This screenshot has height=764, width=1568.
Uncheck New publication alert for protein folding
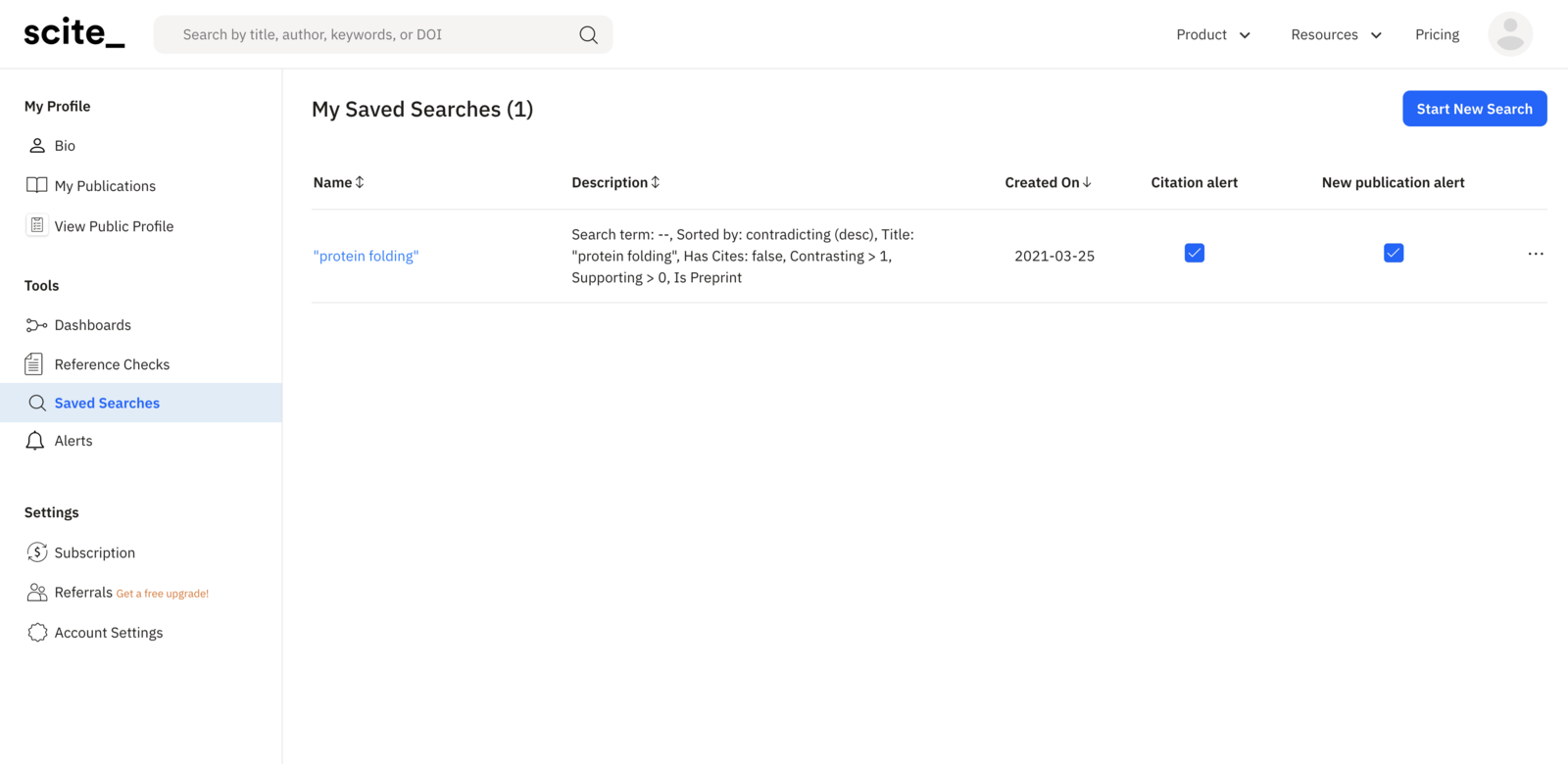point(1394,253)
